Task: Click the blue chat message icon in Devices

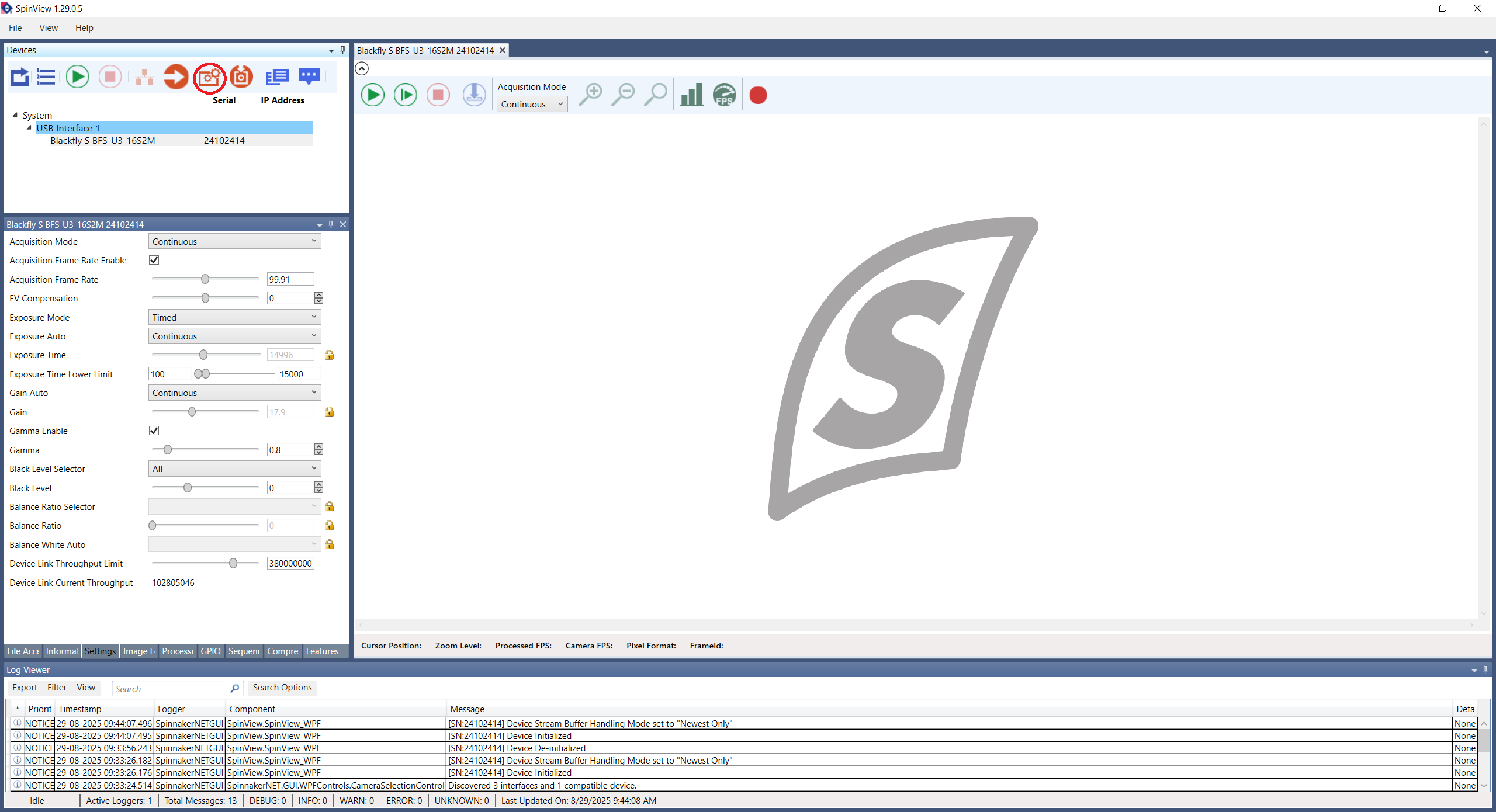Action: pyautogui.click(x=309, y=77)
